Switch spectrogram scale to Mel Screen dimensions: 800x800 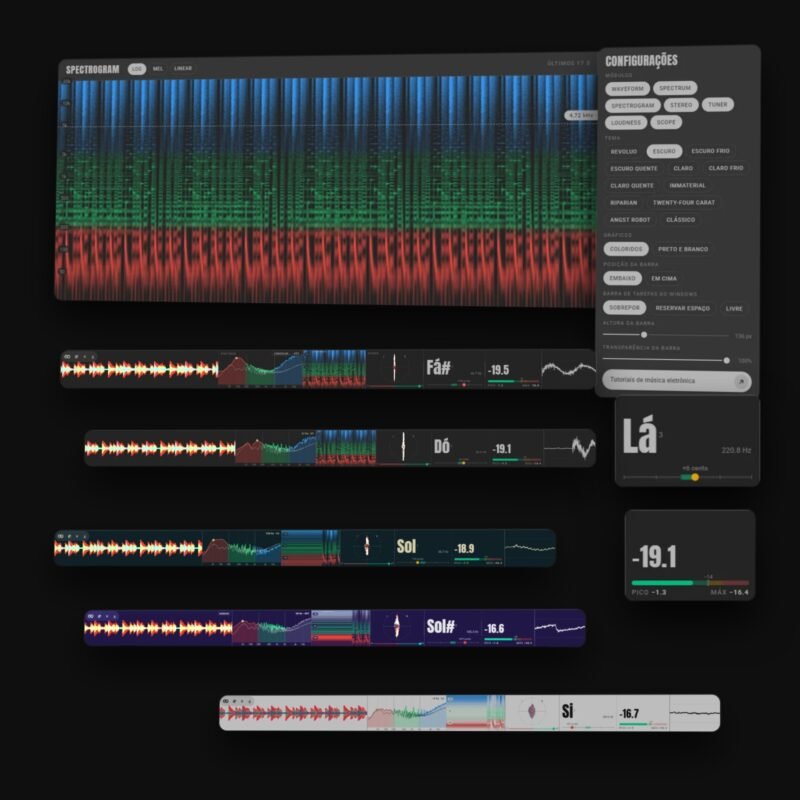[158, 69]
